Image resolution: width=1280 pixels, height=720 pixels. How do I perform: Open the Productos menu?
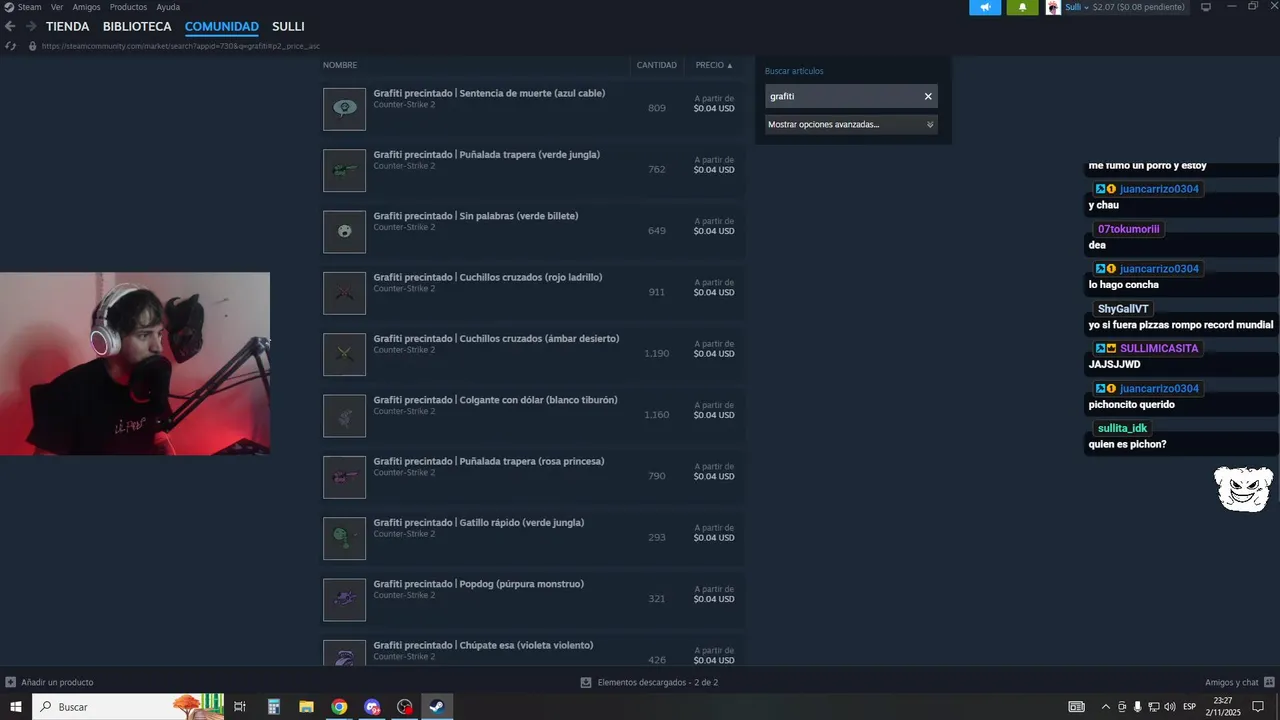pos(128,7)
